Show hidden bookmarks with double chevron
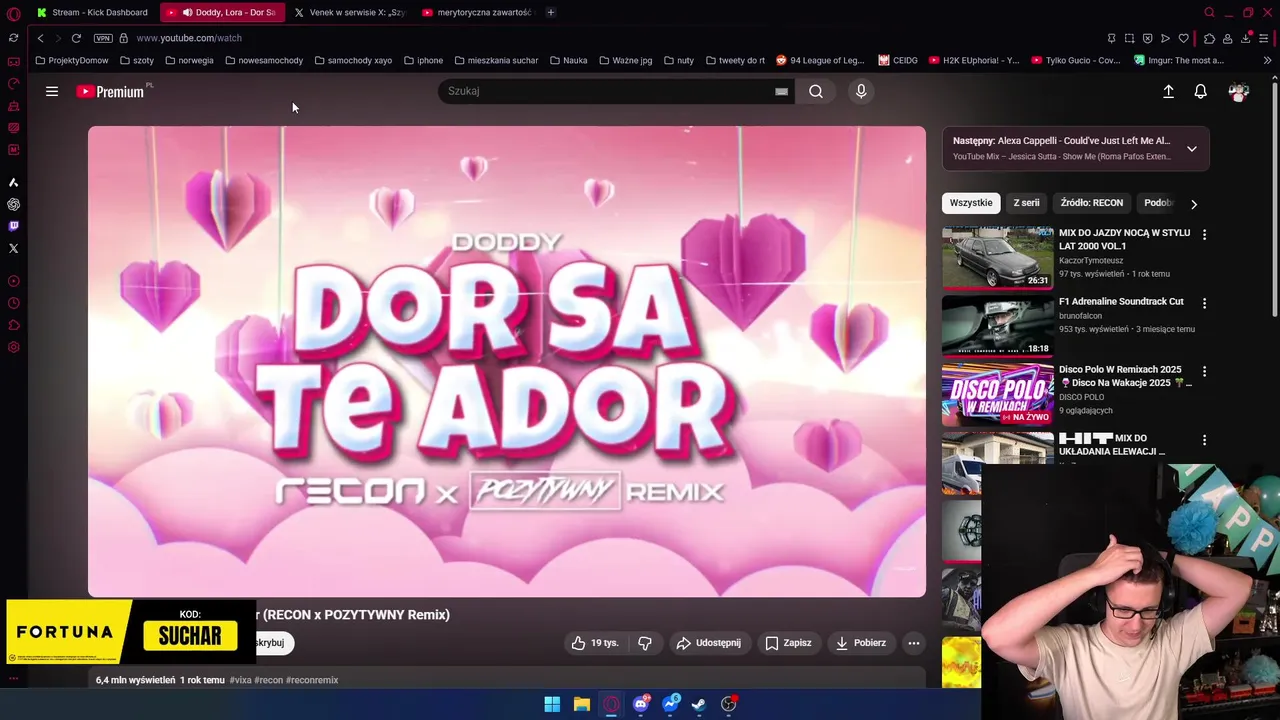 point(1267,60)
